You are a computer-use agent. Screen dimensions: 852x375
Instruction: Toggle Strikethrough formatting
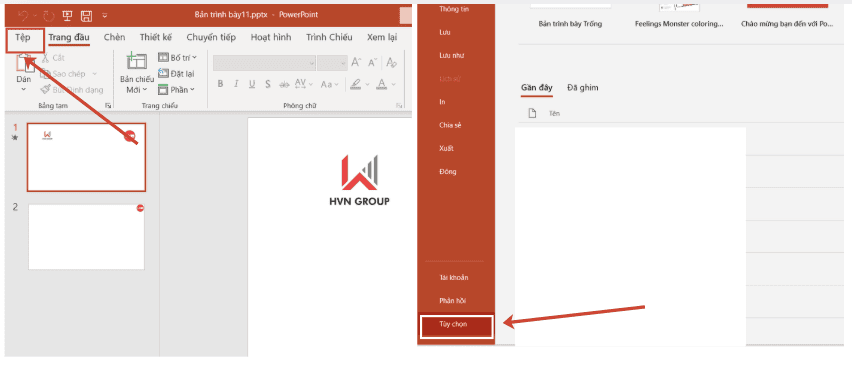(284, 84)
